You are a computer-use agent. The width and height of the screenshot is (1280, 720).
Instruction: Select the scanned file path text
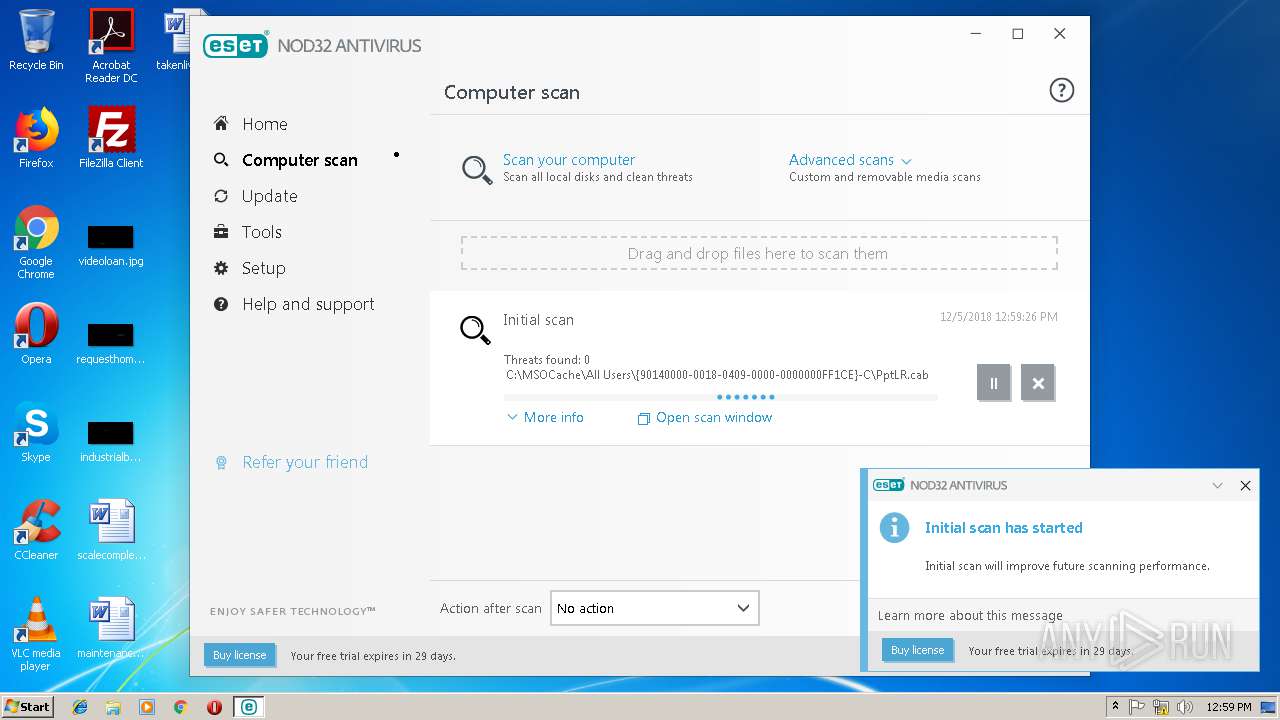click(x=717, y=375)
